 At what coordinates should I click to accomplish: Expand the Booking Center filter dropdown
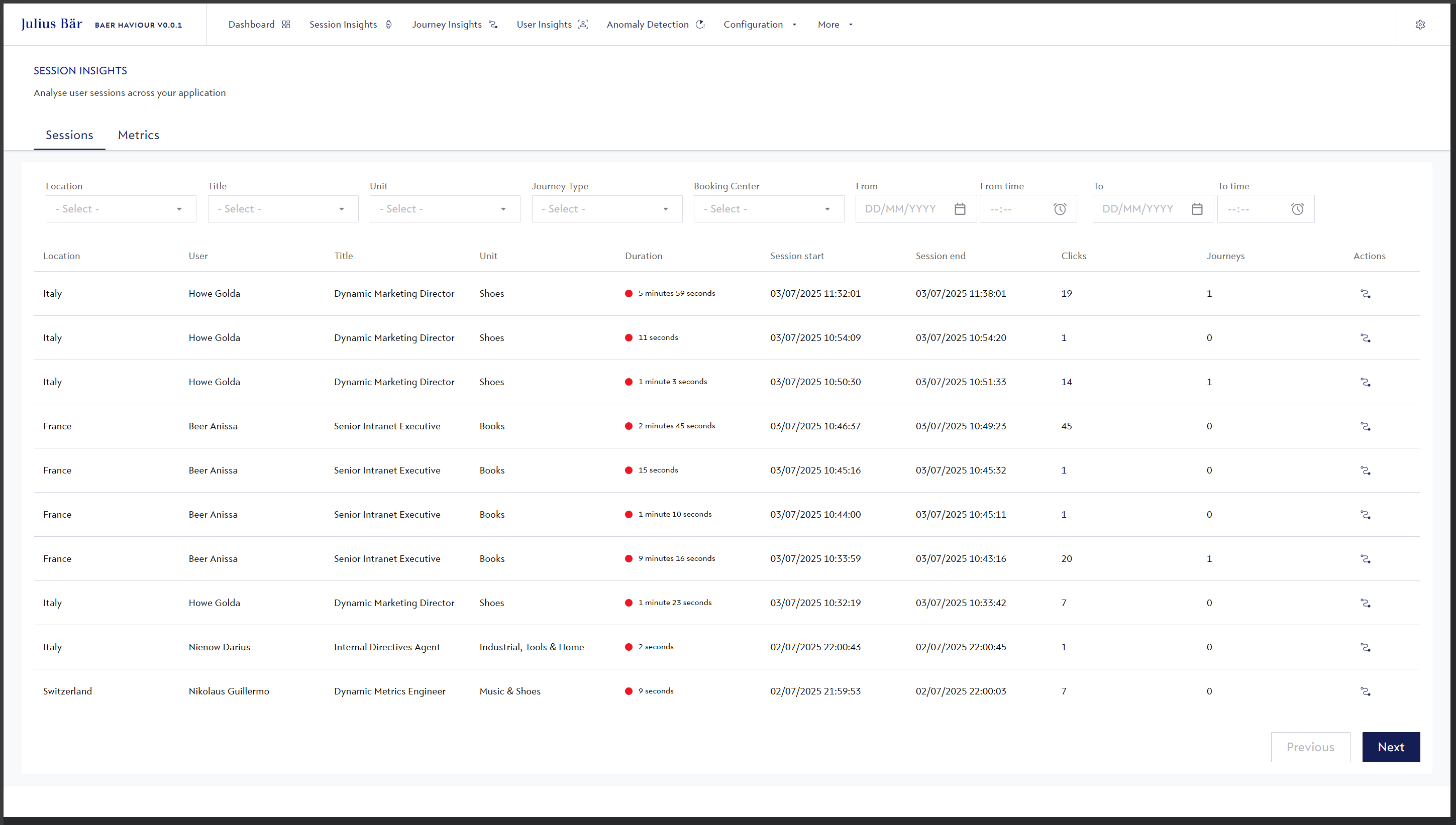pyautogui.click(x=769, y=209)
